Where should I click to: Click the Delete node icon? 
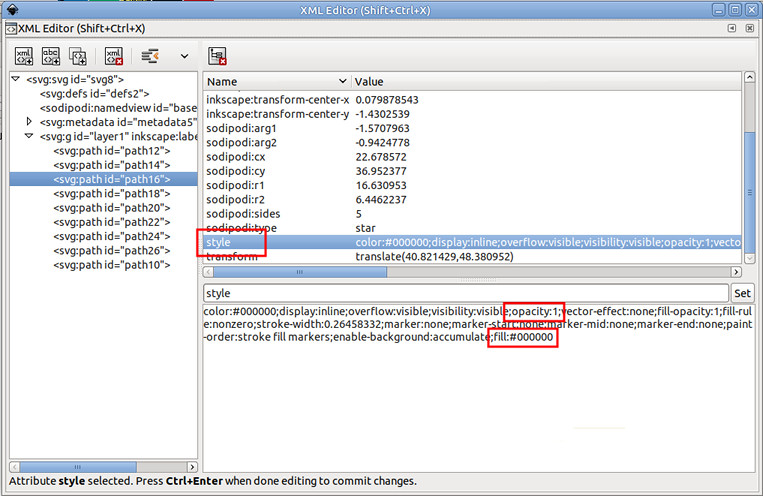click(114, 56)
